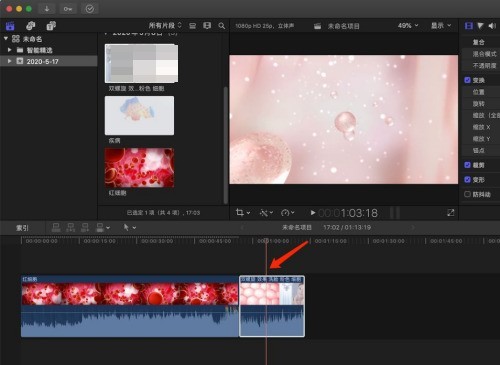Click the import media arrow button
The width and height of the screenshot is (500, 365).
click(x=47, y=9)
